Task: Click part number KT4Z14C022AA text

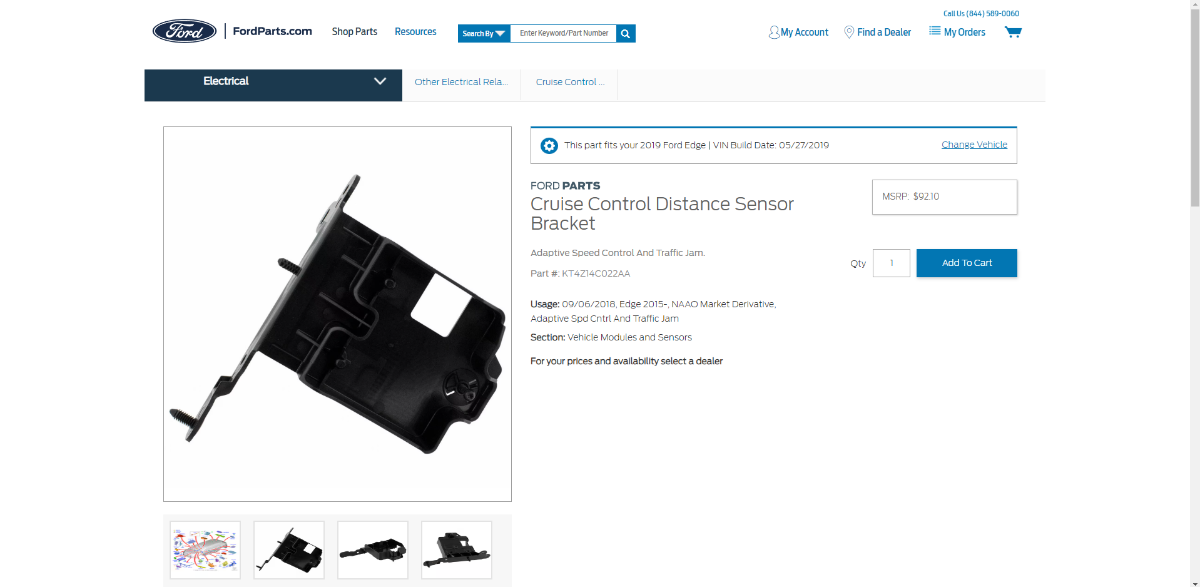Action: click(x=596, y=273)
